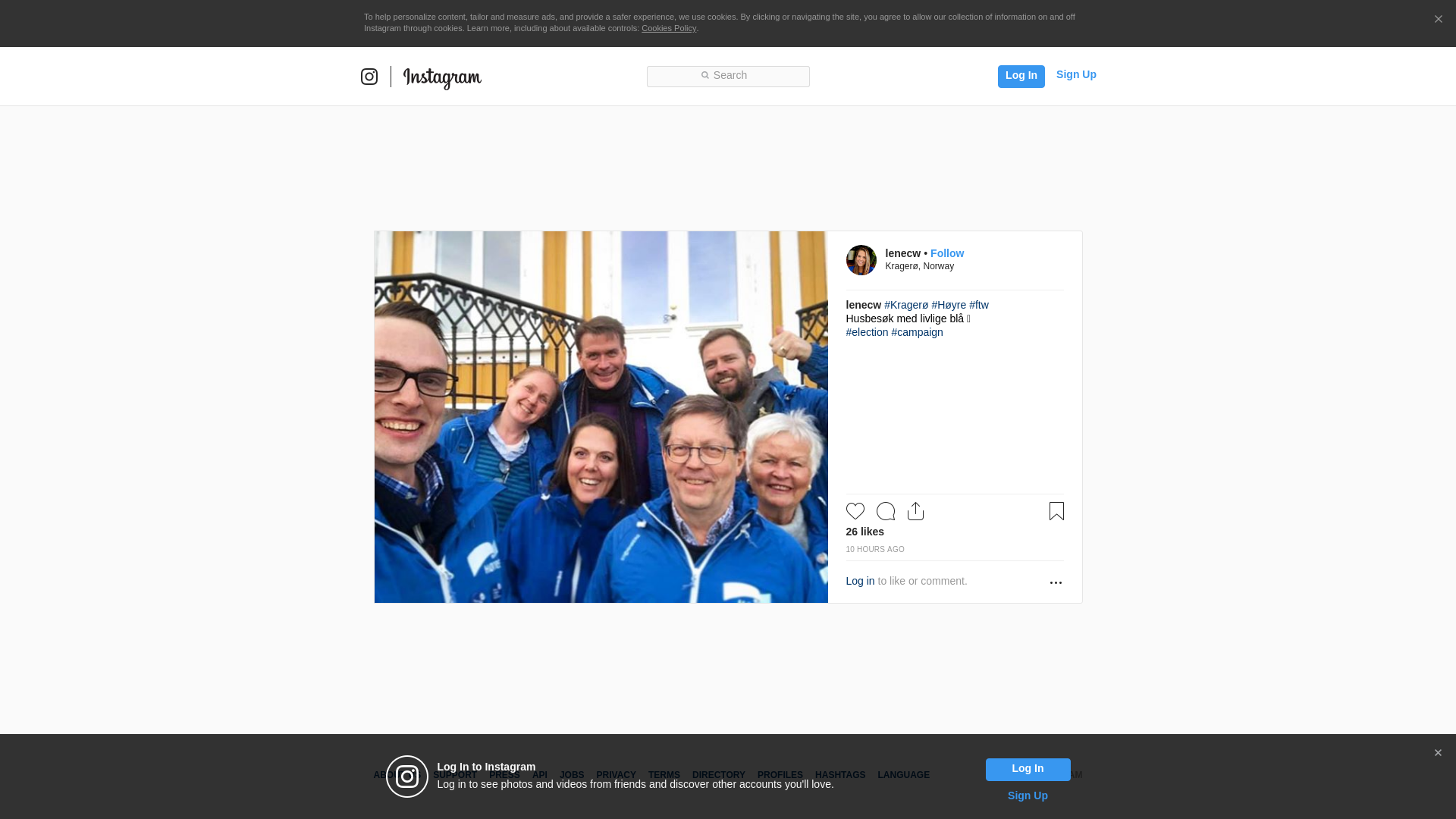Open the Cookies Policy link
Image resolution: width=1456 pixels, height=819 pixels.
(x=668, y=28)
